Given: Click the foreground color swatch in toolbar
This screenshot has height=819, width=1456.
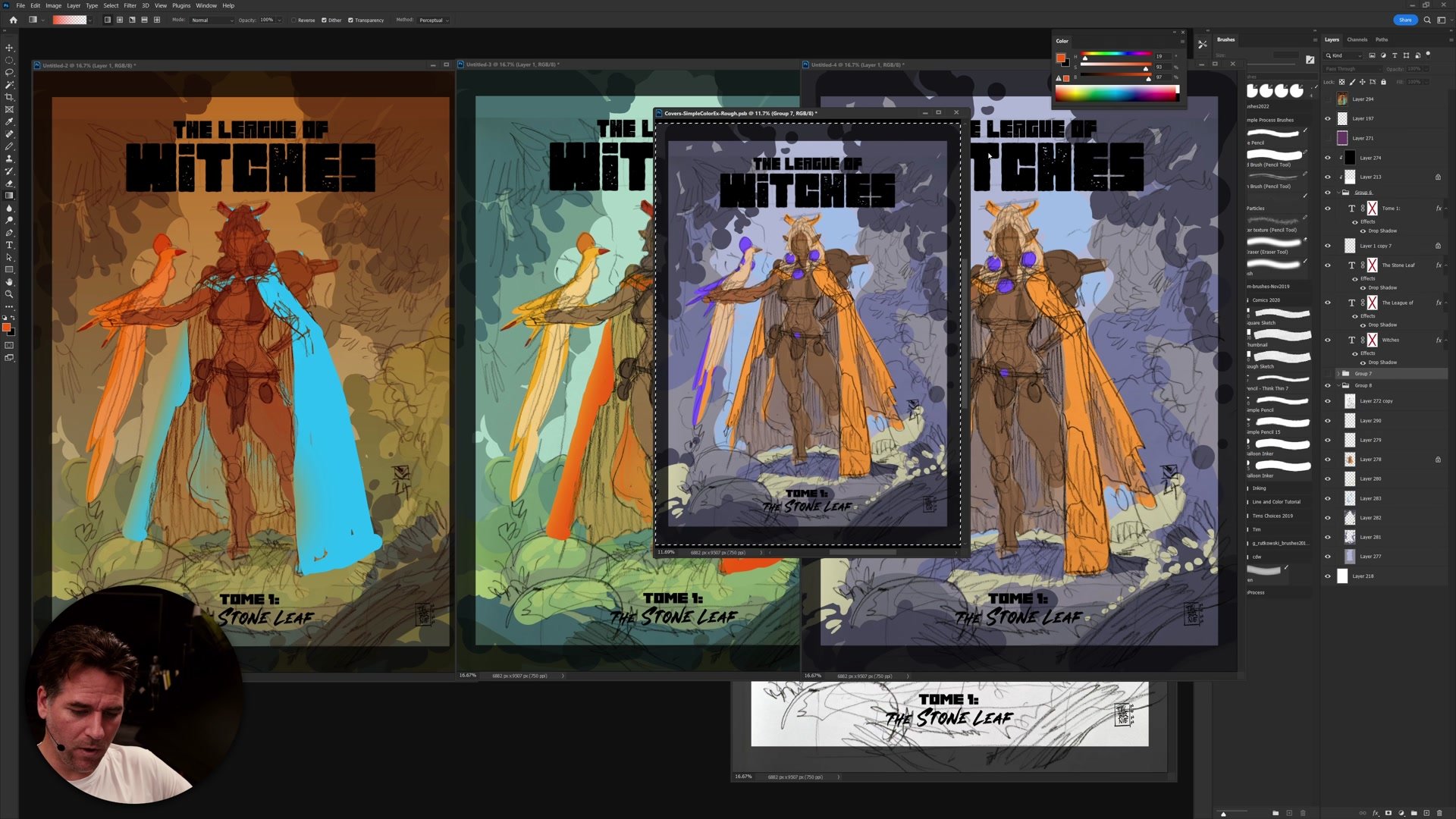Looking at the screenshot, I should (6, 327).
